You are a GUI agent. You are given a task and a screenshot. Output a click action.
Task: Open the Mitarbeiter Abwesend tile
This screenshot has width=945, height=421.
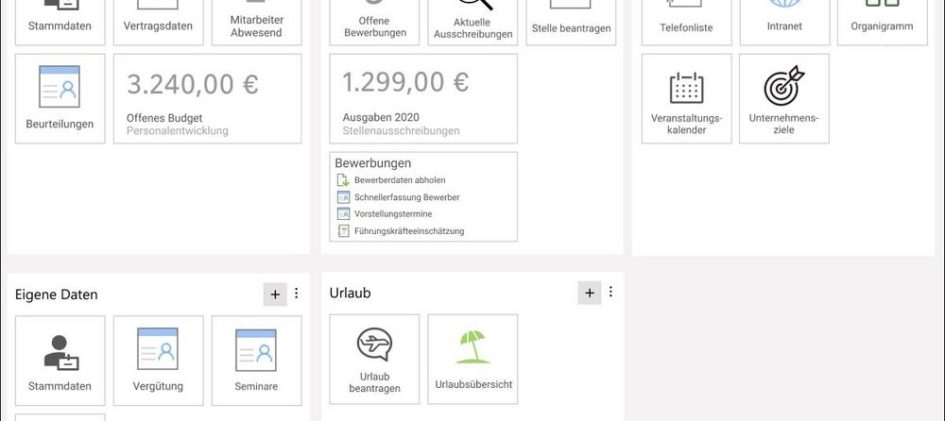pos(256,22)
